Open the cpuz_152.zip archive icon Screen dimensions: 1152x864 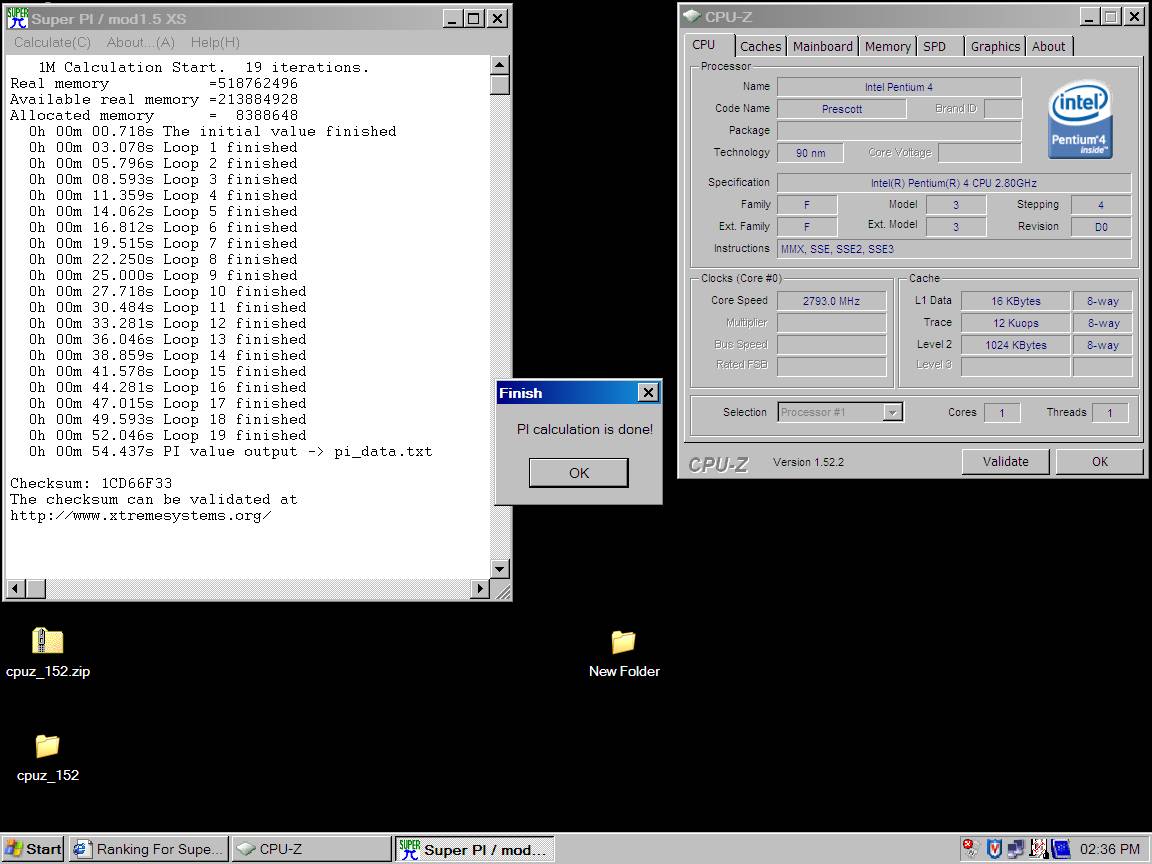[x=48, y=641]
